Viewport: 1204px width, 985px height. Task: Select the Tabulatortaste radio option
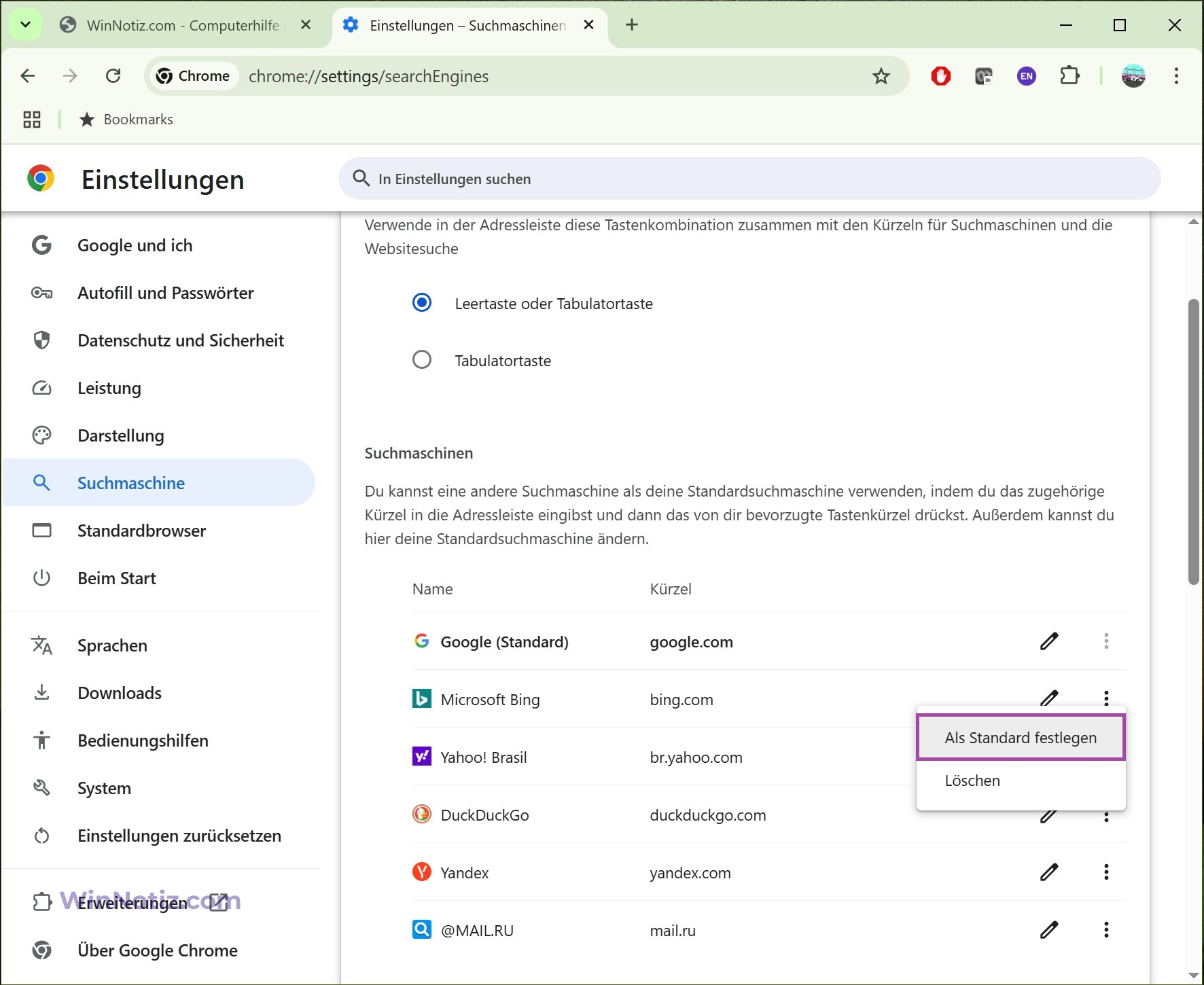(x=422, y=359)
